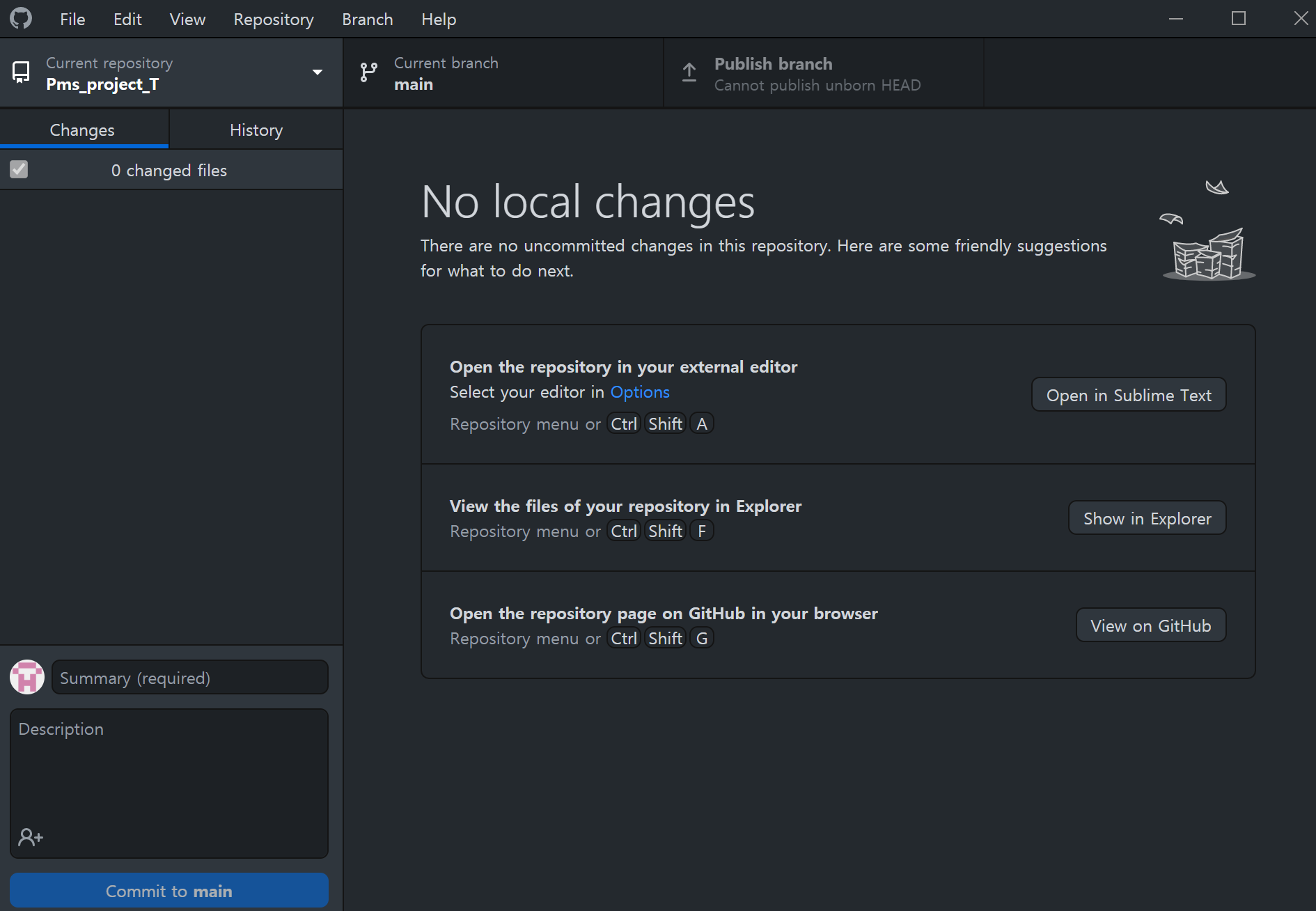Open the Current branch main selector
The width and height of the screenshot is (1316, 911).
(x=503, y=73)
